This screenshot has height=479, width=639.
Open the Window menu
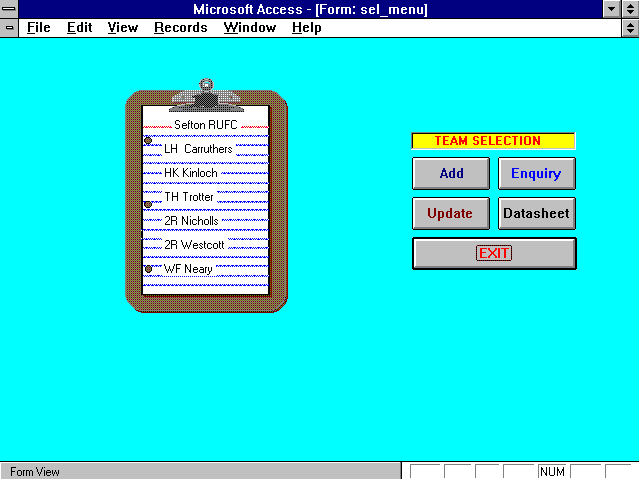click(249, 28)
